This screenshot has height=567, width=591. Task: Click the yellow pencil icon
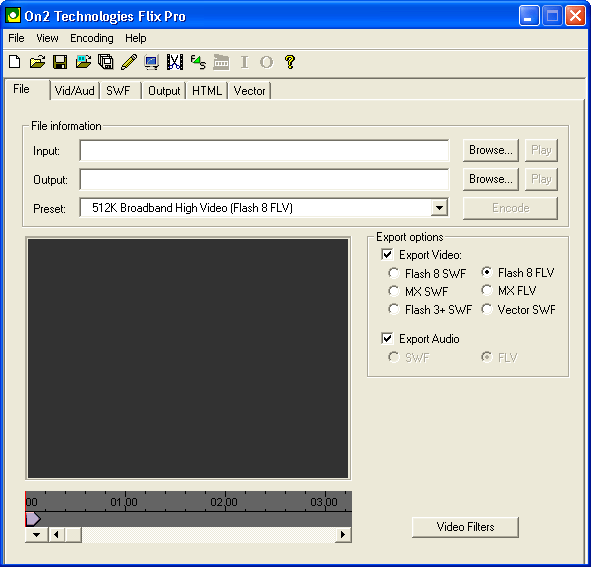pos(129,61)
